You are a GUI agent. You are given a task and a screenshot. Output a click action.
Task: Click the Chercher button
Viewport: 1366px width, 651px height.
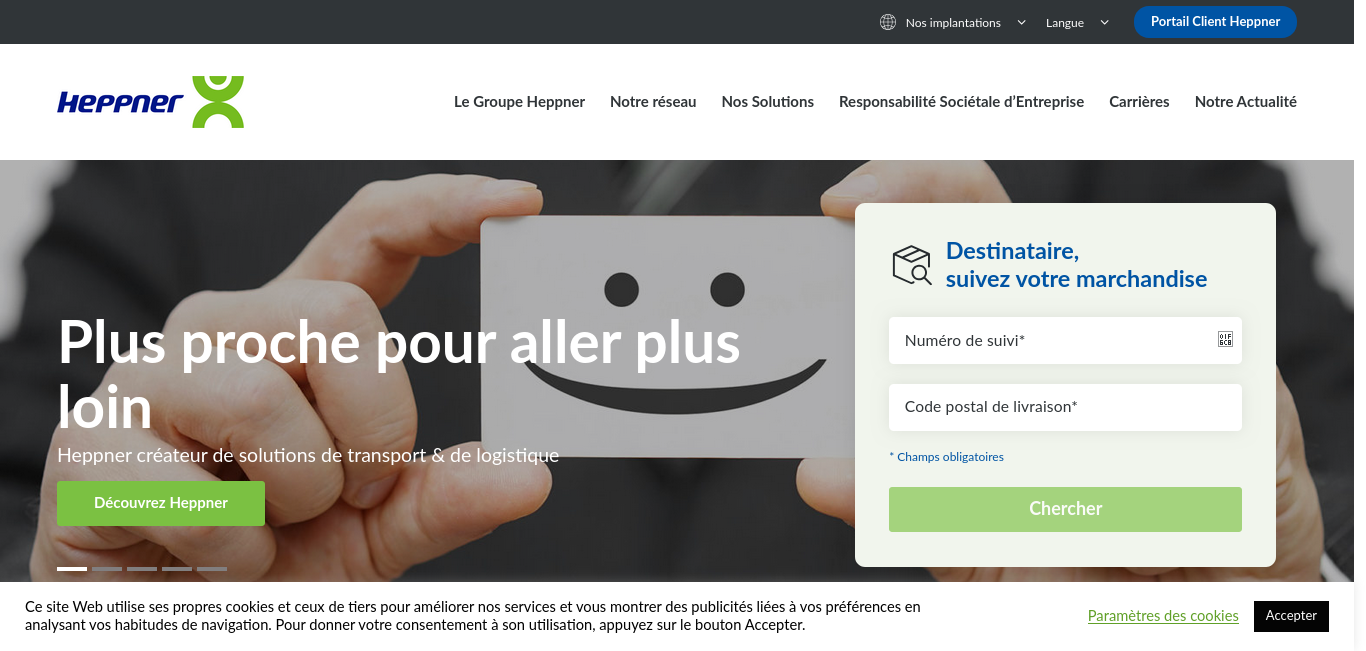pyautogui.click(x=1065, y=509)
